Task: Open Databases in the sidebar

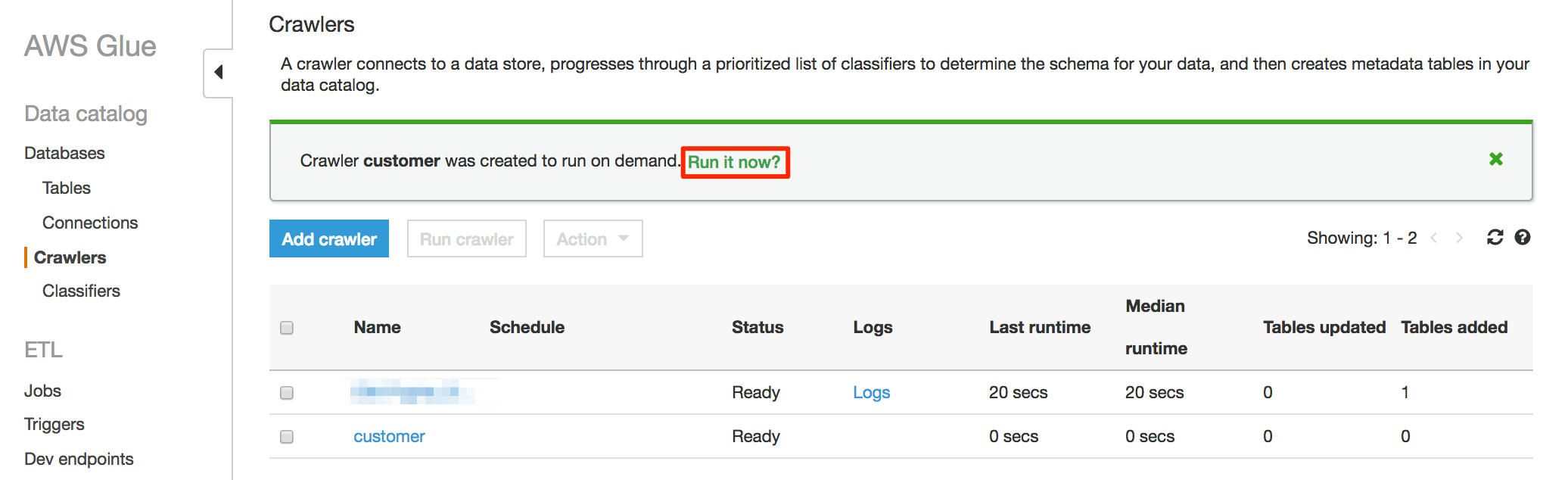Action: [64, 153]
